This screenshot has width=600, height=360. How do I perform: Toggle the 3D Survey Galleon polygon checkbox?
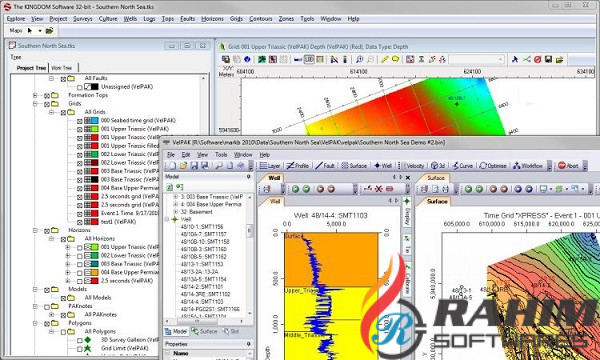point(80,340)
